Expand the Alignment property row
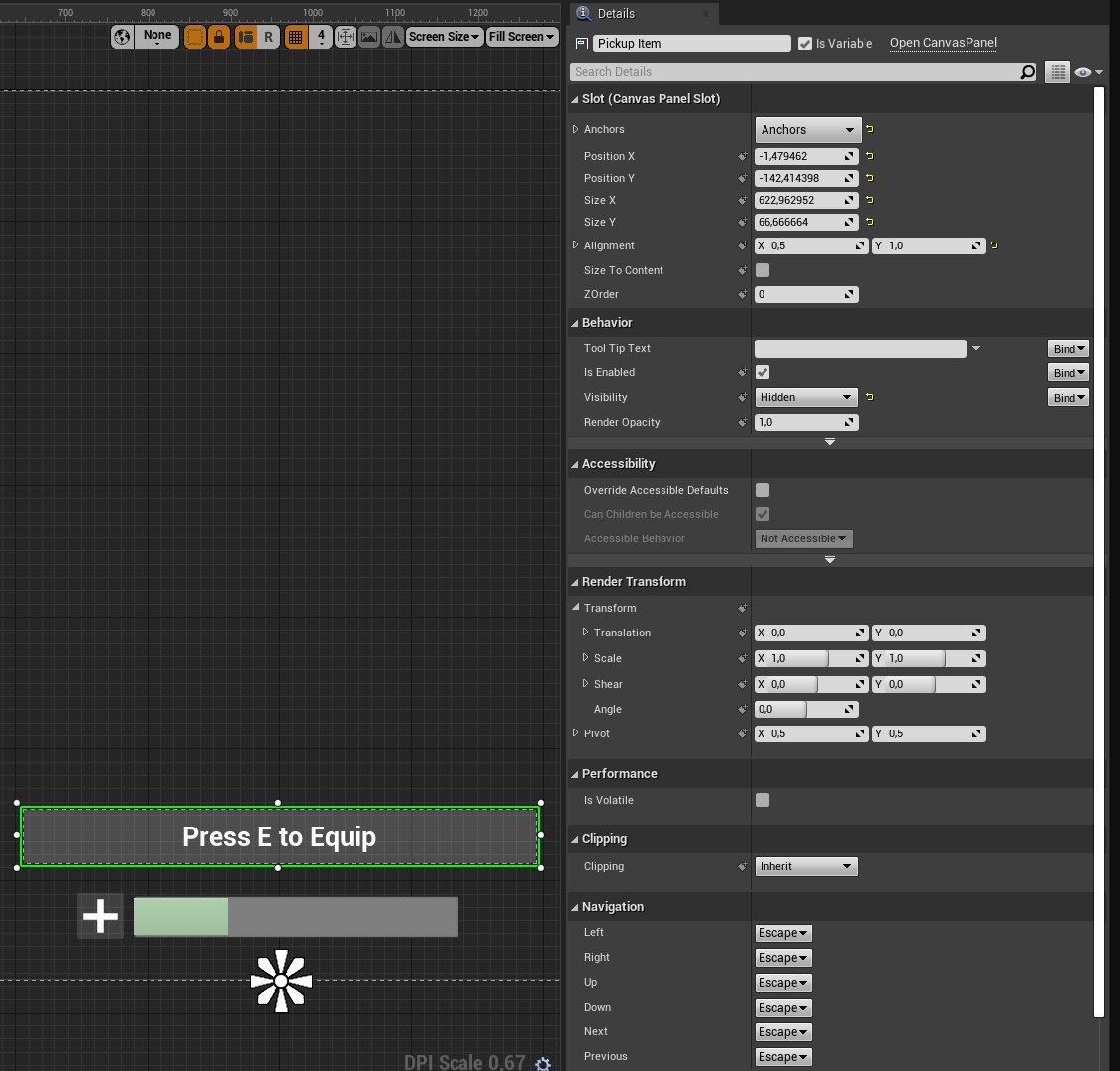 [575, 244]
